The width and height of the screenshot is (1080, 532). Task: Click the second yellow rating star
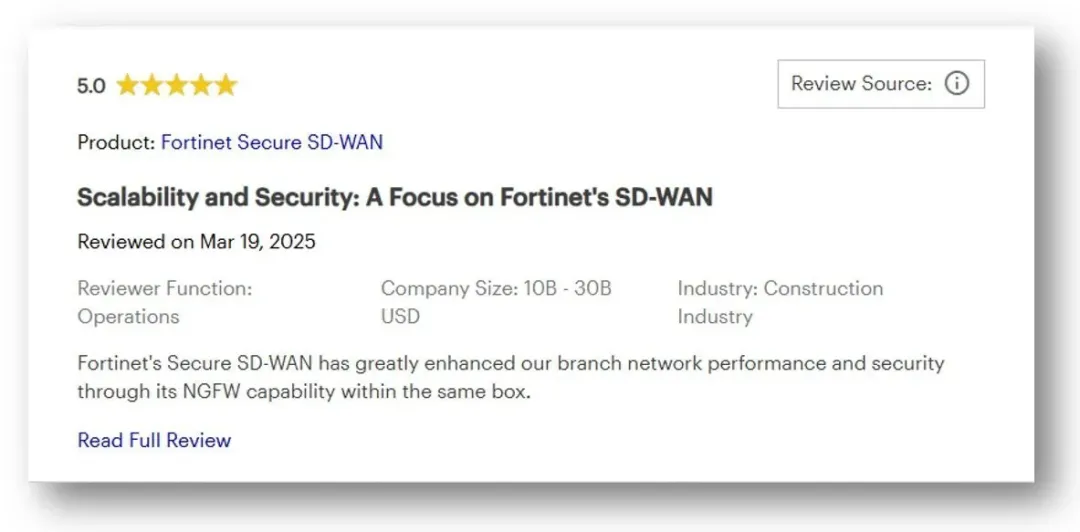point(152,85)
